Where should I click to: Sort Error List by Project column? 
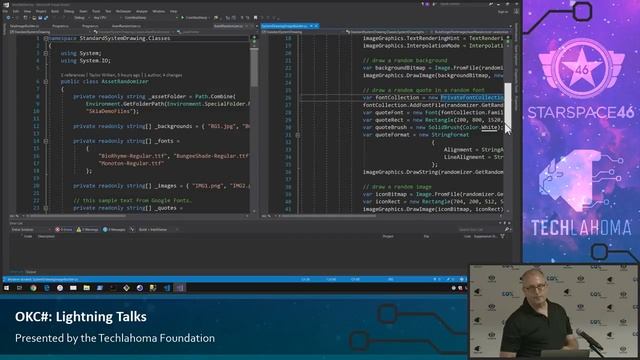[x=388, y=236]
